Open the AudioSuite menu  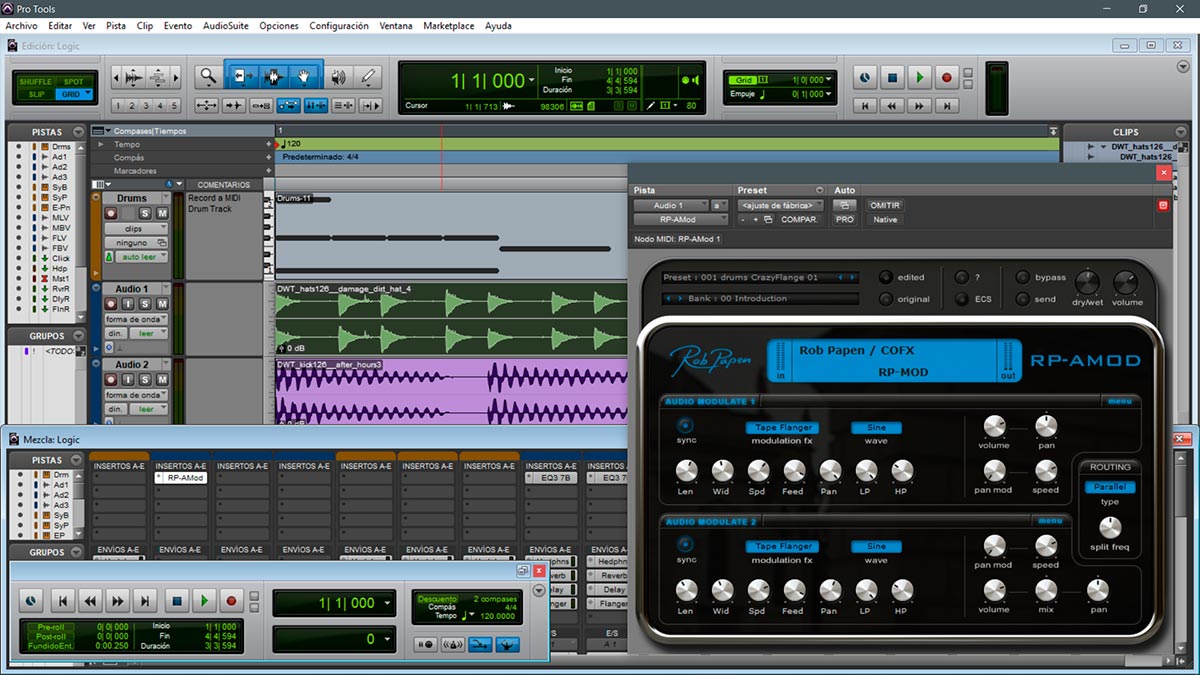(x=226, y=26)
